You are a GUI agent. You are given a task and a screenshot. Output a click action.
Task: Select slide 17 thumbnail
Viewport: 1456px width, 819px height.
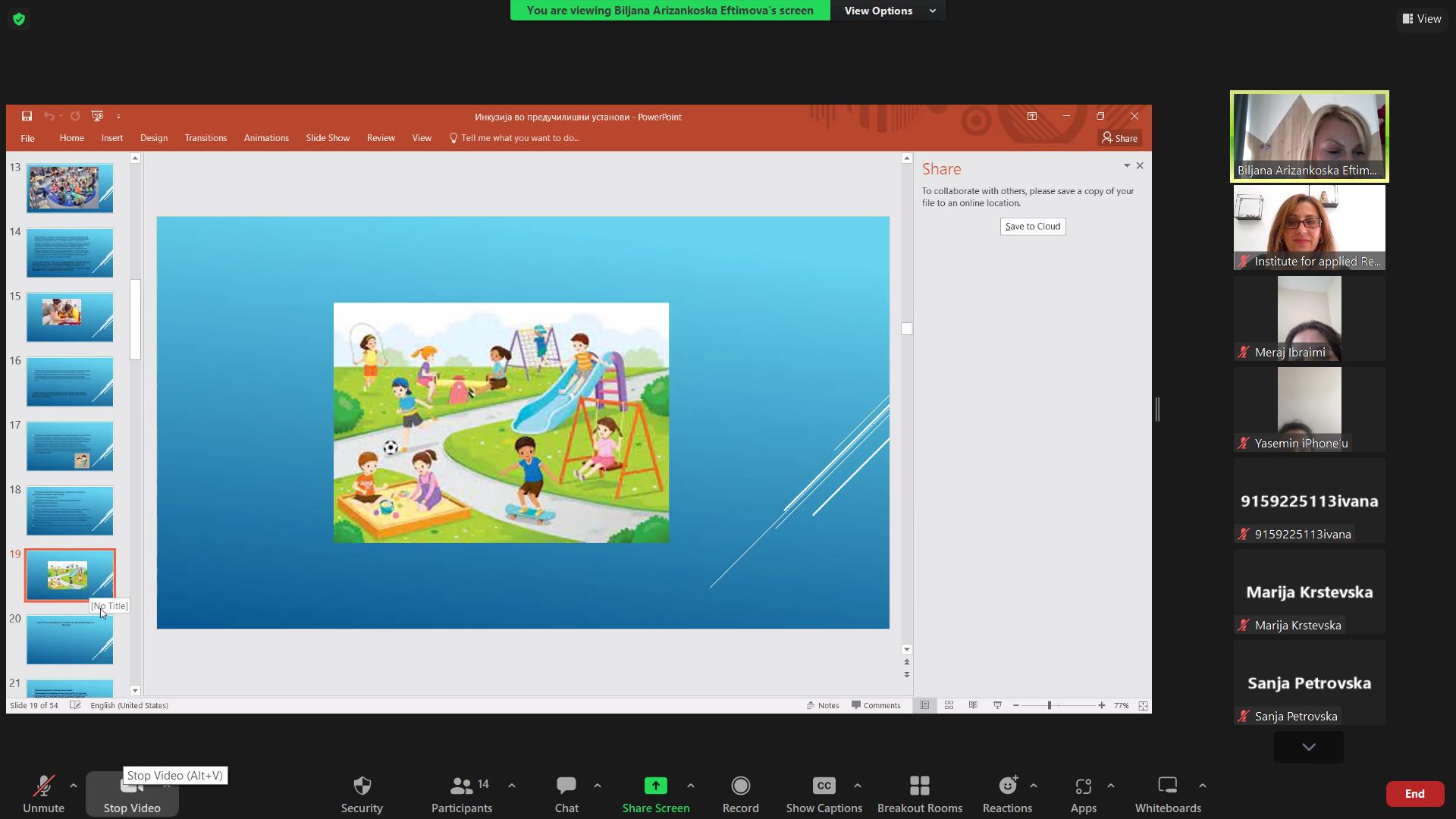coord(70,446)
